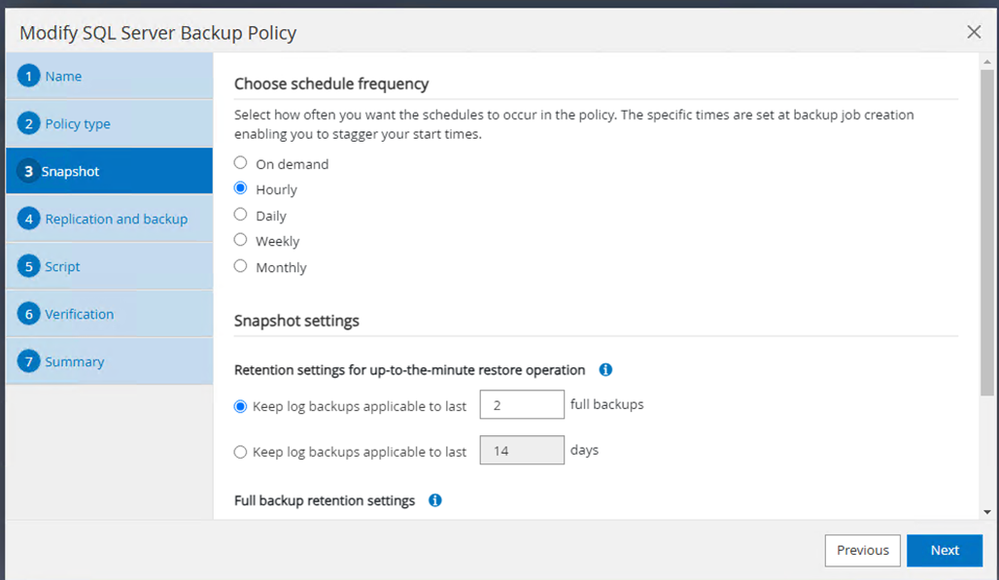Select keep log backups by days option
Image resolution: width=999 pixels, height=580 pixels.
(x=240, y=452)
